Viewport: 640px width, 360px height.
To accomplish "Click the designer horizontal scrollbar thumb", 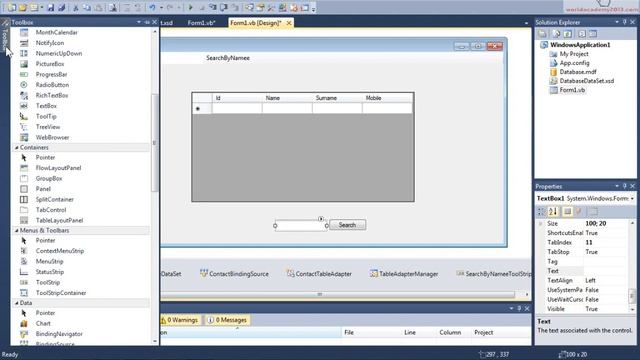I will click(x=320, y=294).
